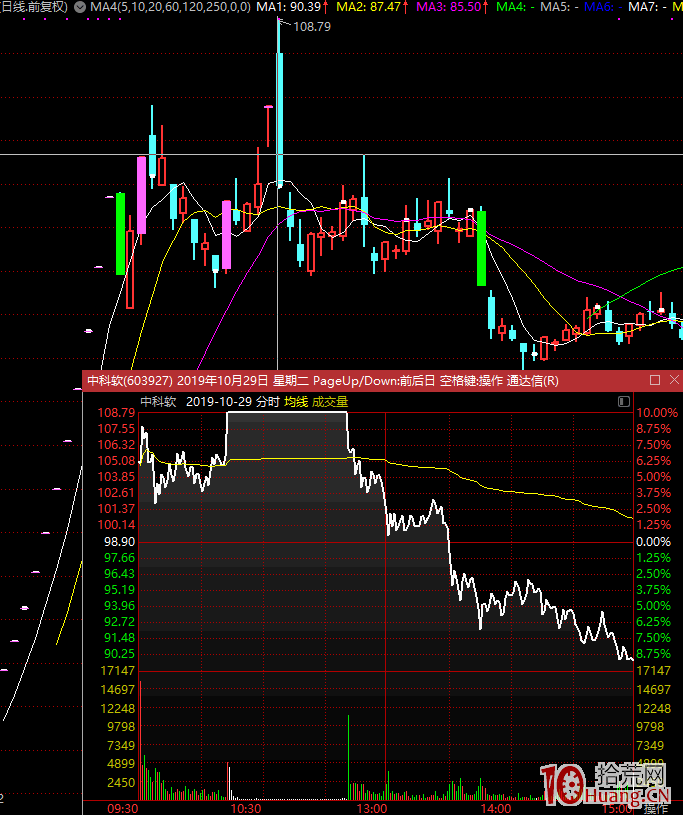Image resolution: width=683 pixels, height=815 pixels.
Task: Maximize the 中科软 intraday popup window
Action: click(655, 380)
